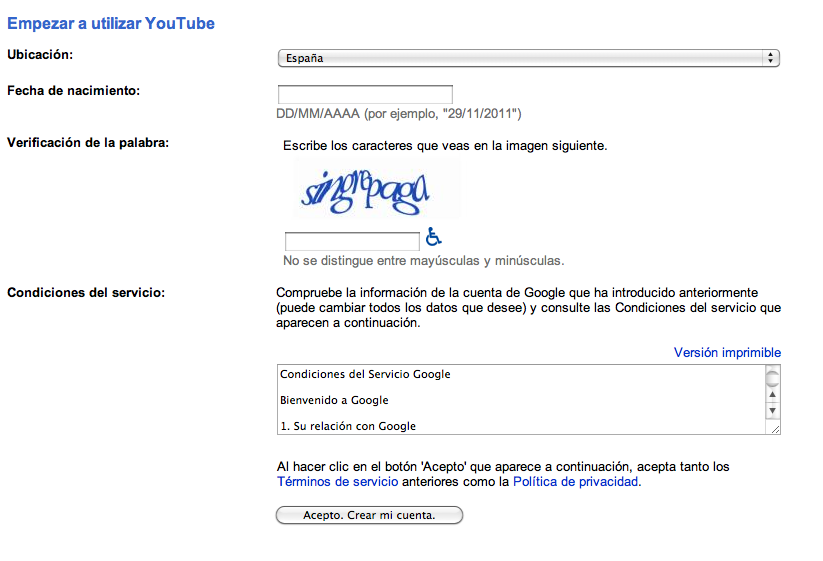The width and height of the screenshot is (823, 561).
Task: Click the 'Empezar a utilizar YouTube' heading
Action: click(x=111, y=24)
